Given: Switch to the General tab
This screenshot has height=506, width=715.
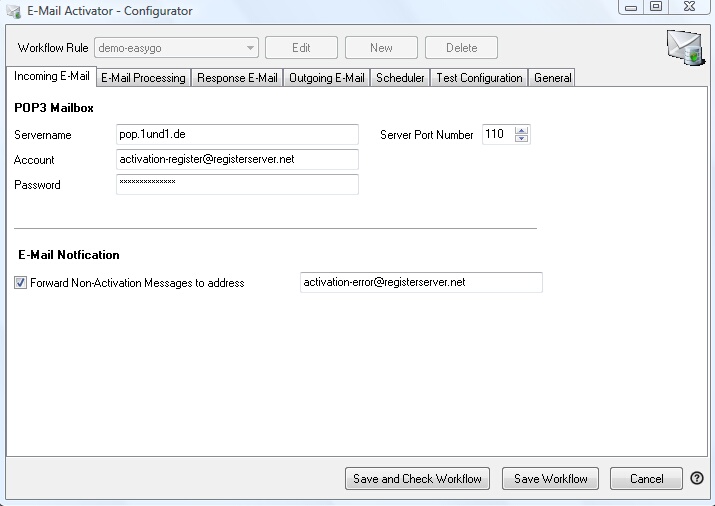Looking at the screenshot, I should pyautogui.click(x=552, y=78).
